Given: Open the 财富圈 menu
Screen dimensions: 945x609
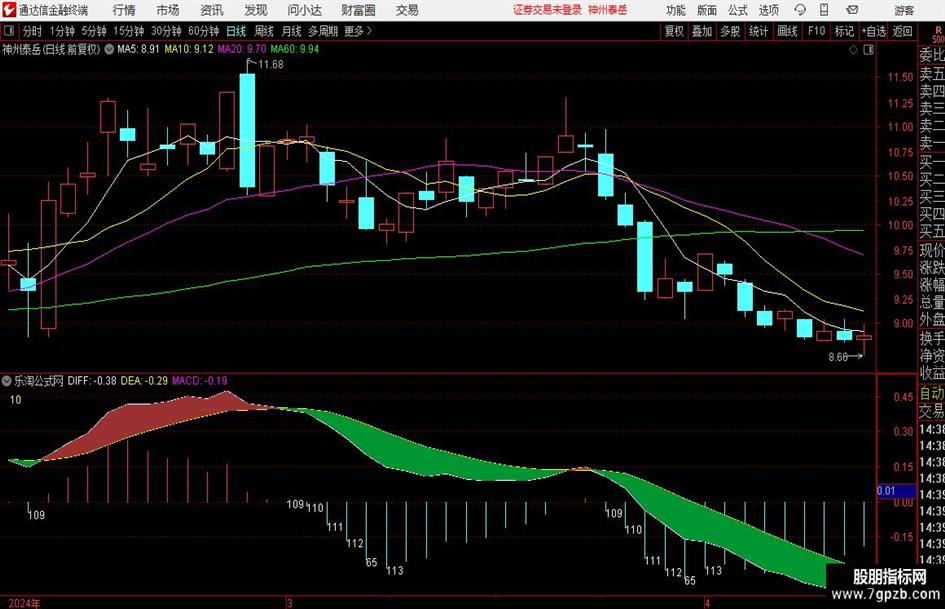Looking at the screenshot, I should point(358,10).
